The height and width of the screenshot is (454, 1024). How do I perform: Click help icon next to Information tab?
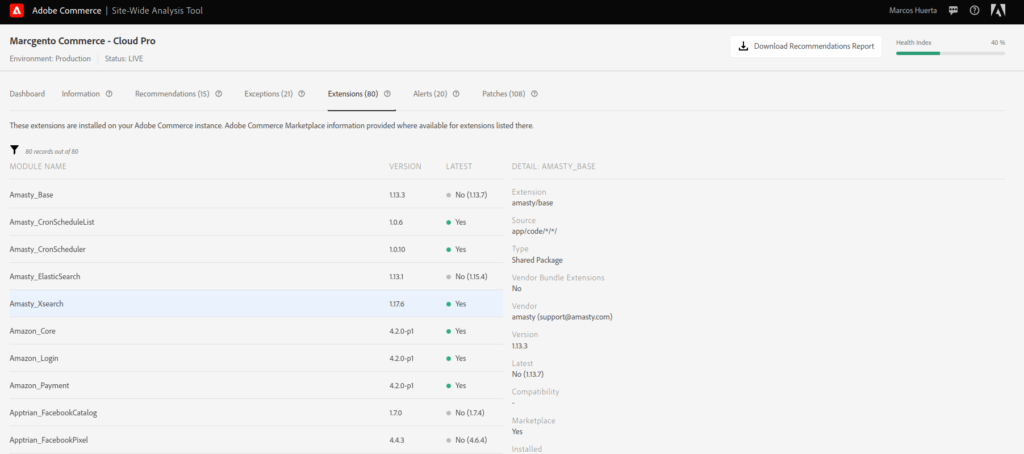[109, 93]
